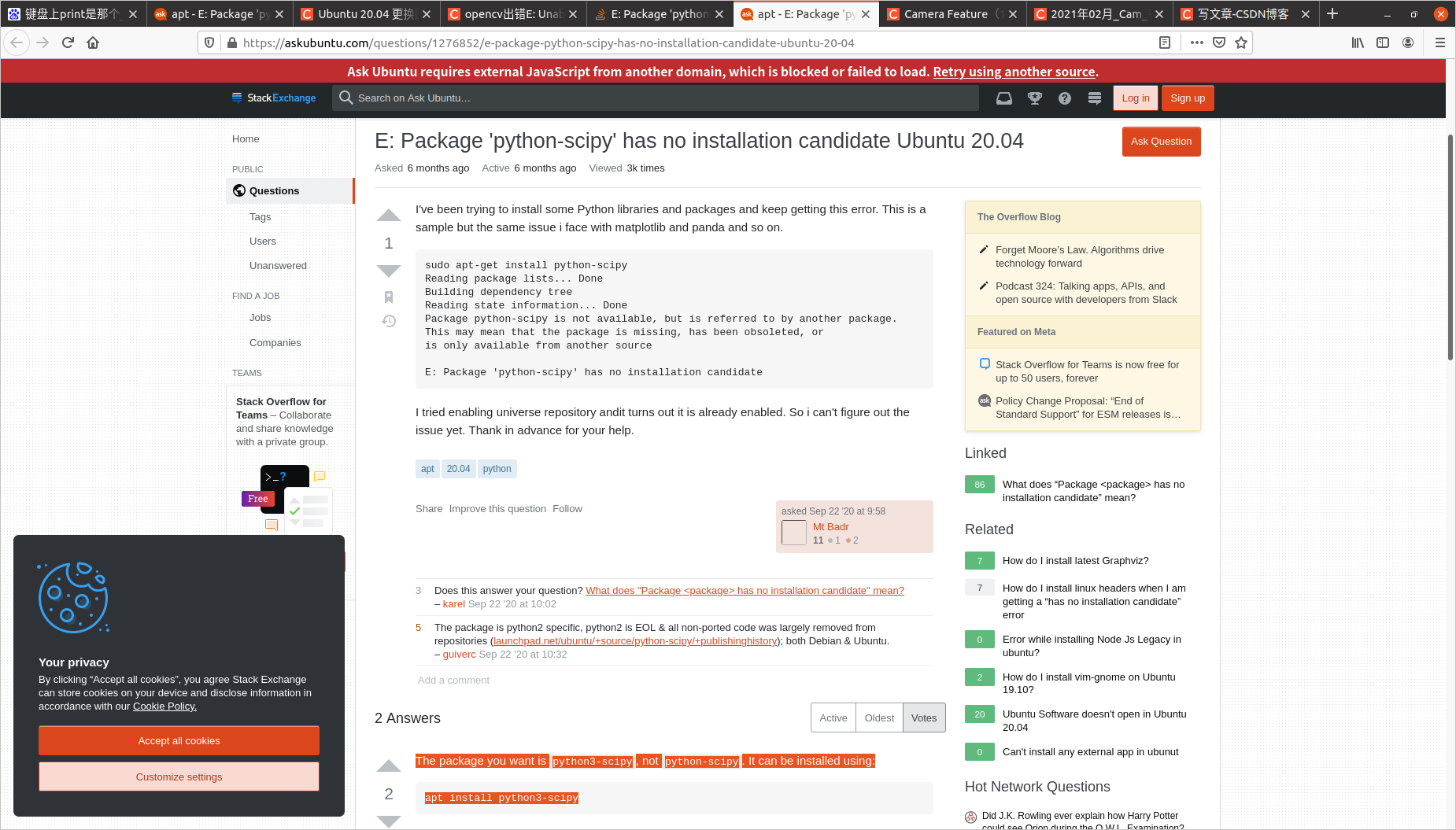Go back to the previous page
Viewport: 1456px width, 830px height.
17,42
